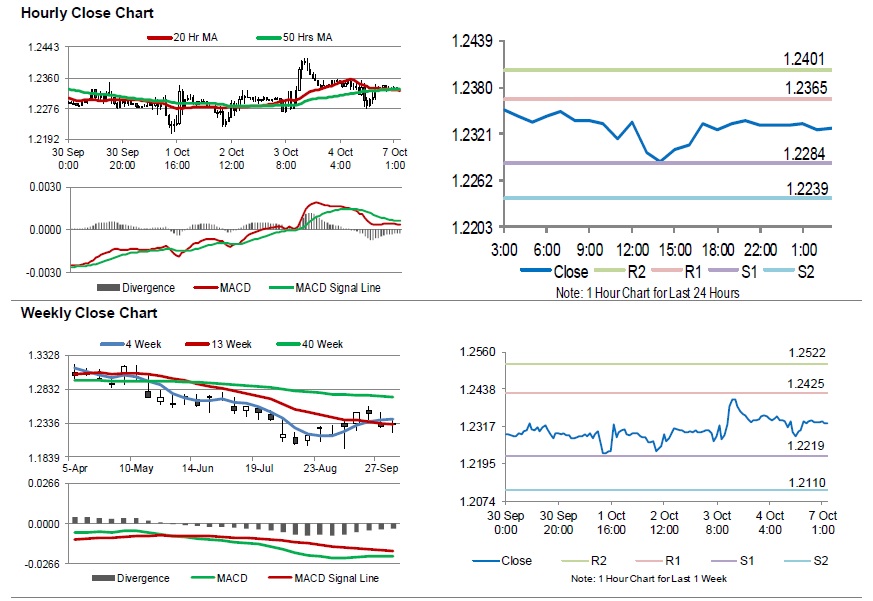Click the "1.2276" axis label

(43, 109)
